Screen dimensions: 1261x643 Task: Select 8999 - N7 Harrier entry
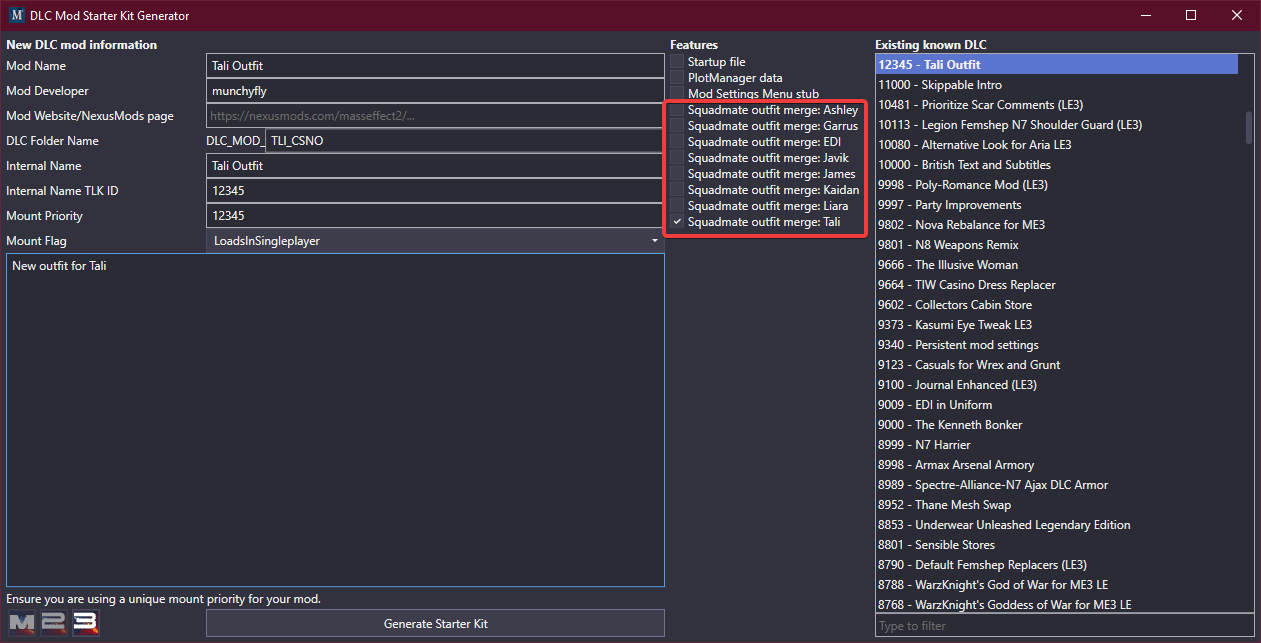(1056, 445)
